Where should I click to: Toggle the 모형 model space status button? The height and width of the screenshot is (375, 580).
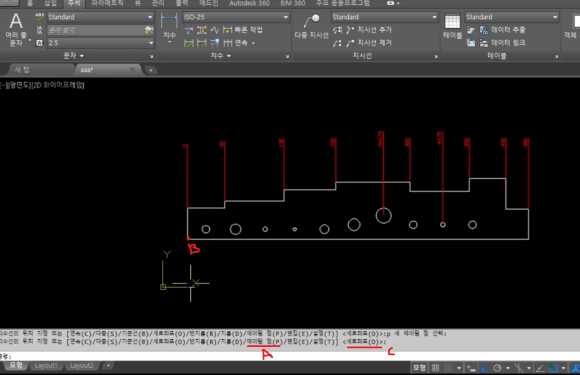pyautogui.click(x=419, y=368)
